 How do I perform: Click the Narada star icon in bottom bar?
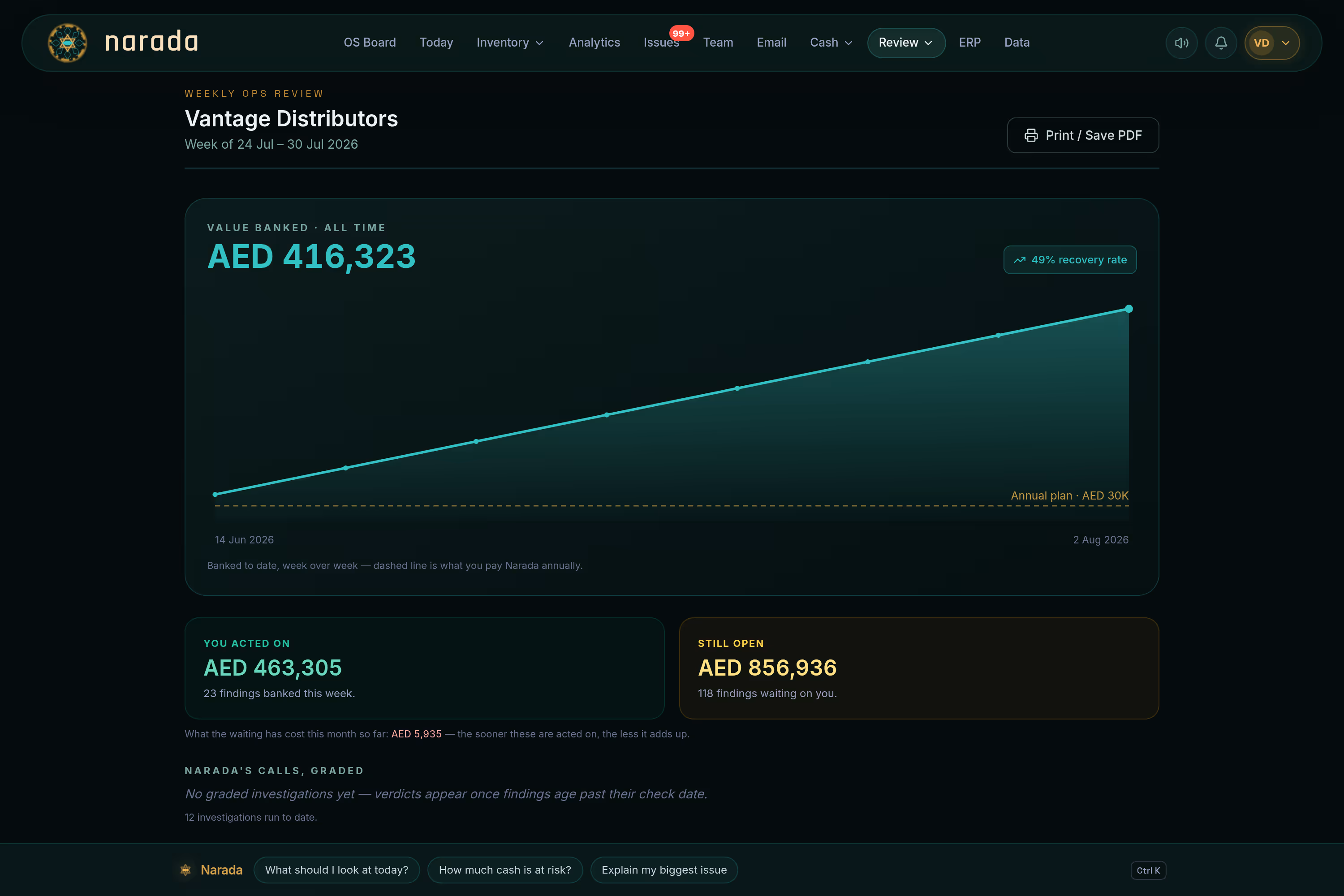186,870
